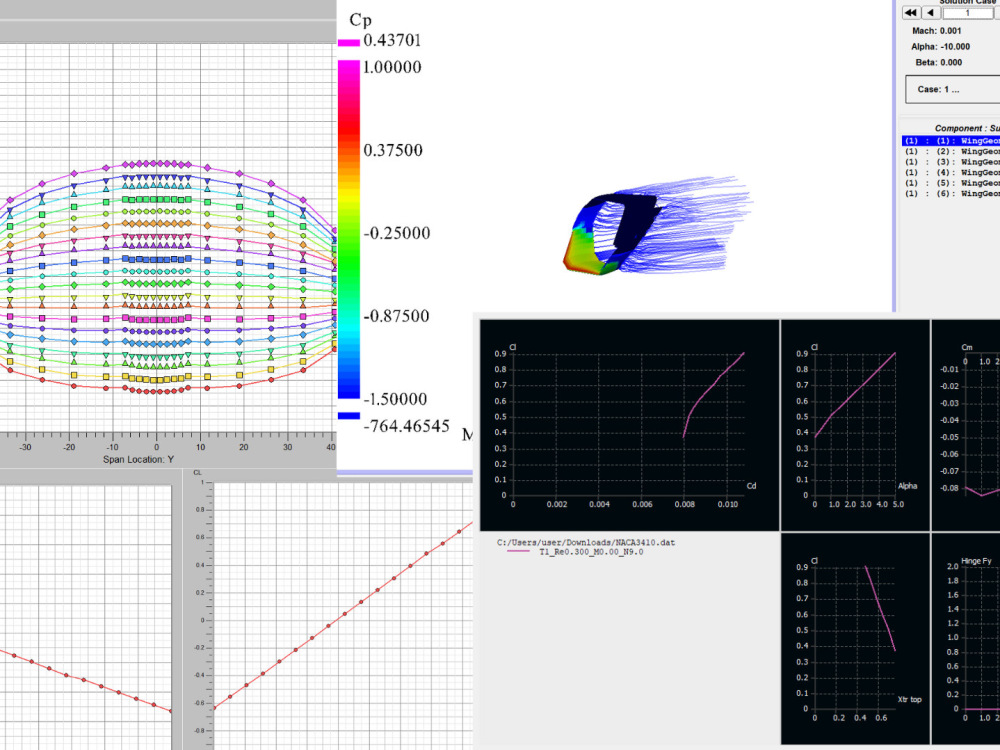This screenshot has width=1000, height=750.
Task: Open the Case: 1 selector
Action: [x=950, y=89]
